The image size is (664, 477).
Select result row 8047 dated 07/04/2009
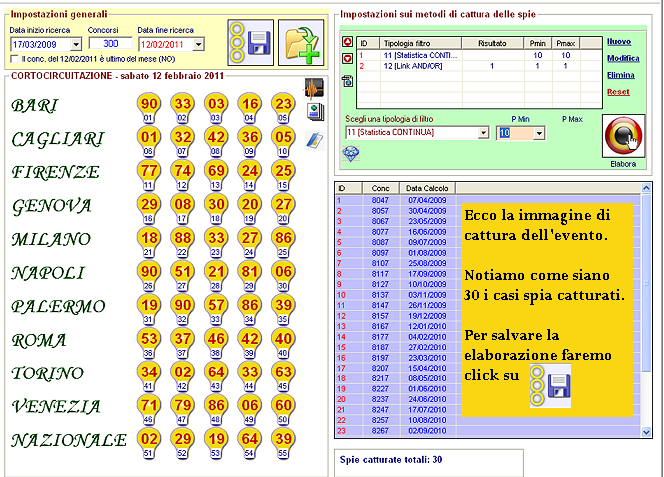pos(488,200)
